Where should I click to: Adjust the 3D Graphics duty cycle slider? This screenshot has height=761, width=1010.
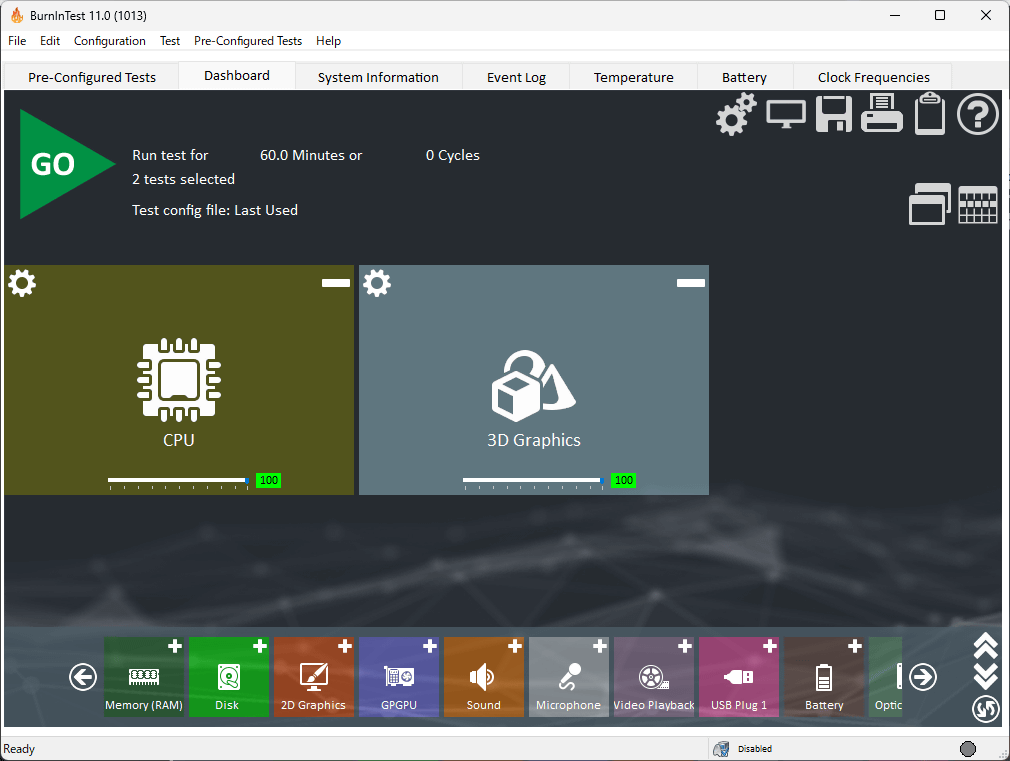(x=533, y=481)
